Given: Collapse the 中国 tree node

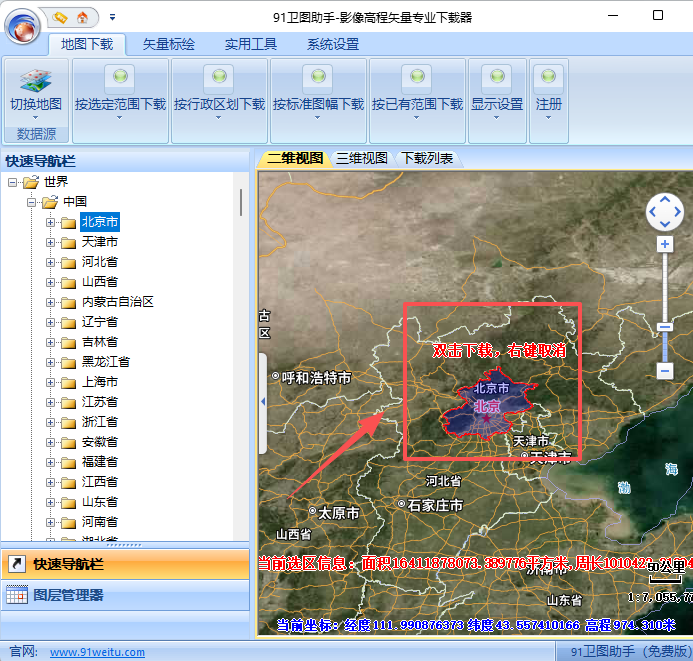Looking at the screenshot, I should pos(31,202).
